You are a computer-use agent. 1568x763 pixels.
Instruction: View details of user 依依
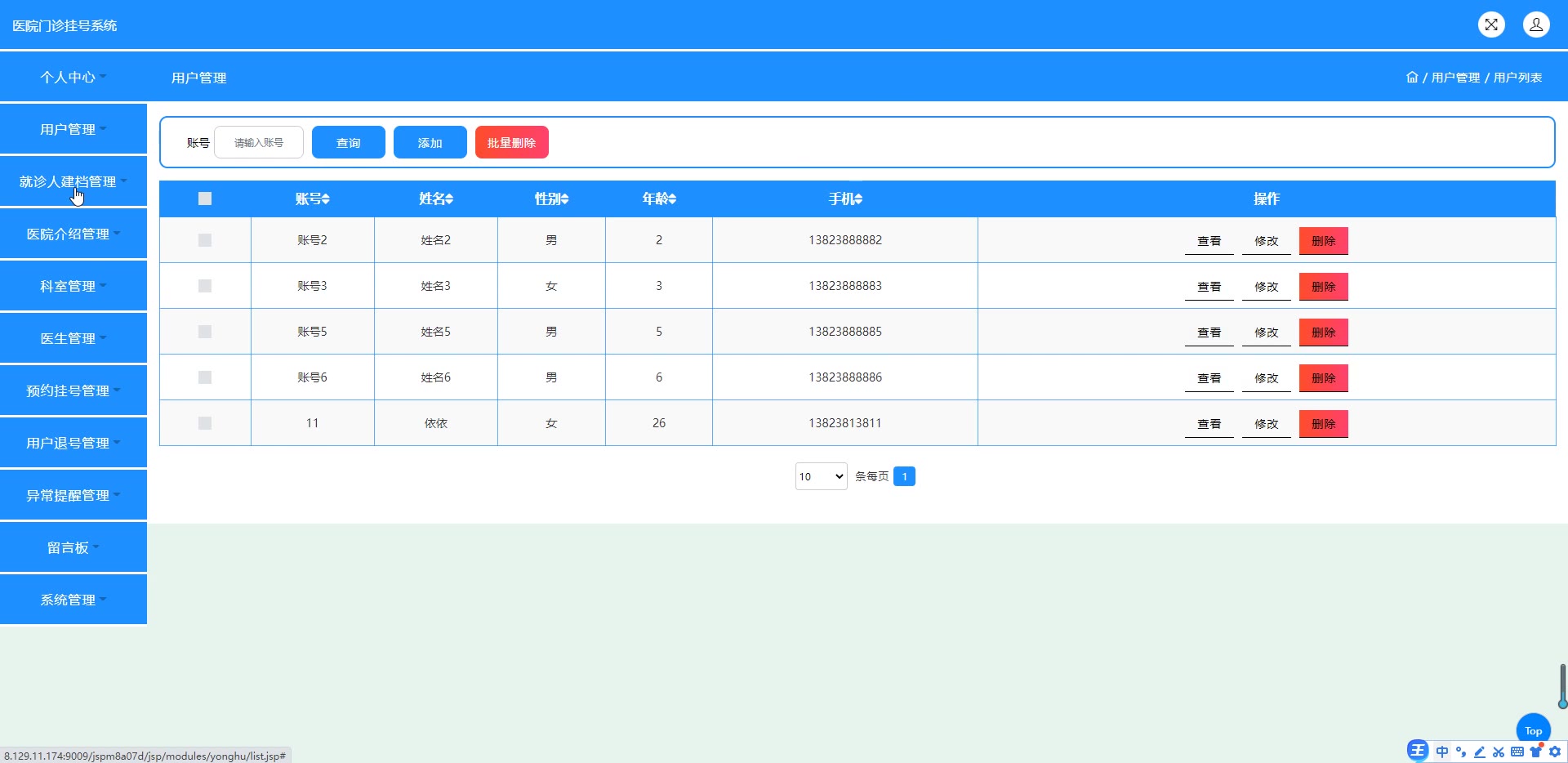click(x=1209, y=424)
